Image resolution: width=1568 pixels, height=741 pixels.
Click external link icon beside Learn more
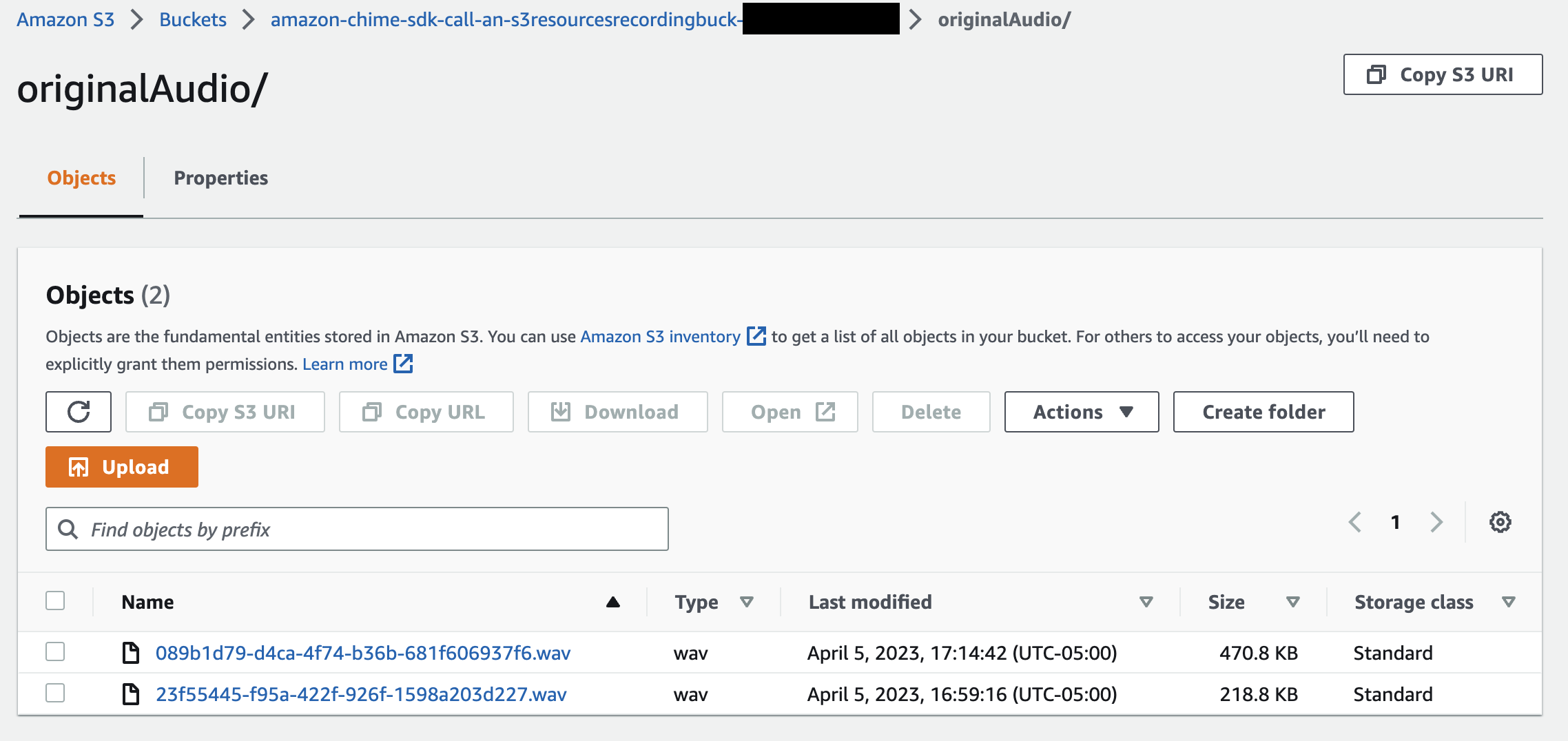pyautogui.click(x=403, y=364)
